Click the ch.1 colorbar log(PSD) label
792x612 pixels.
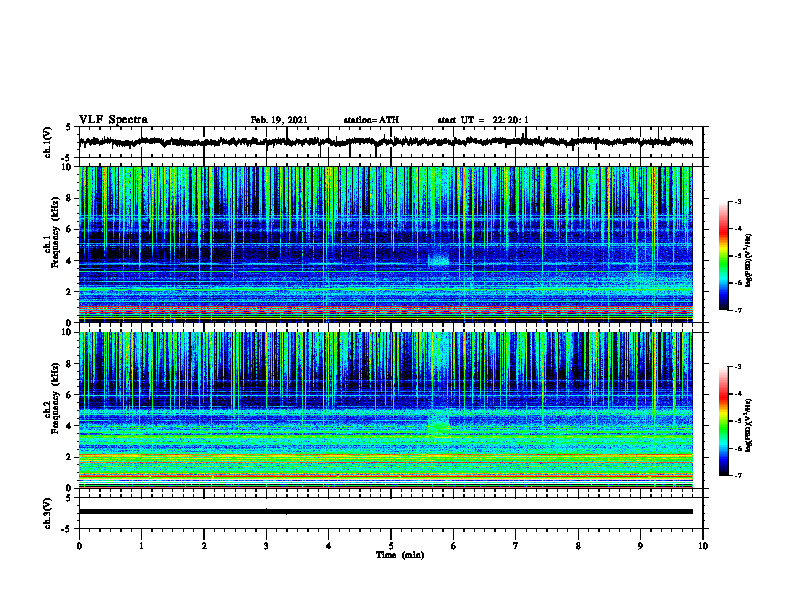click(749, 261)
